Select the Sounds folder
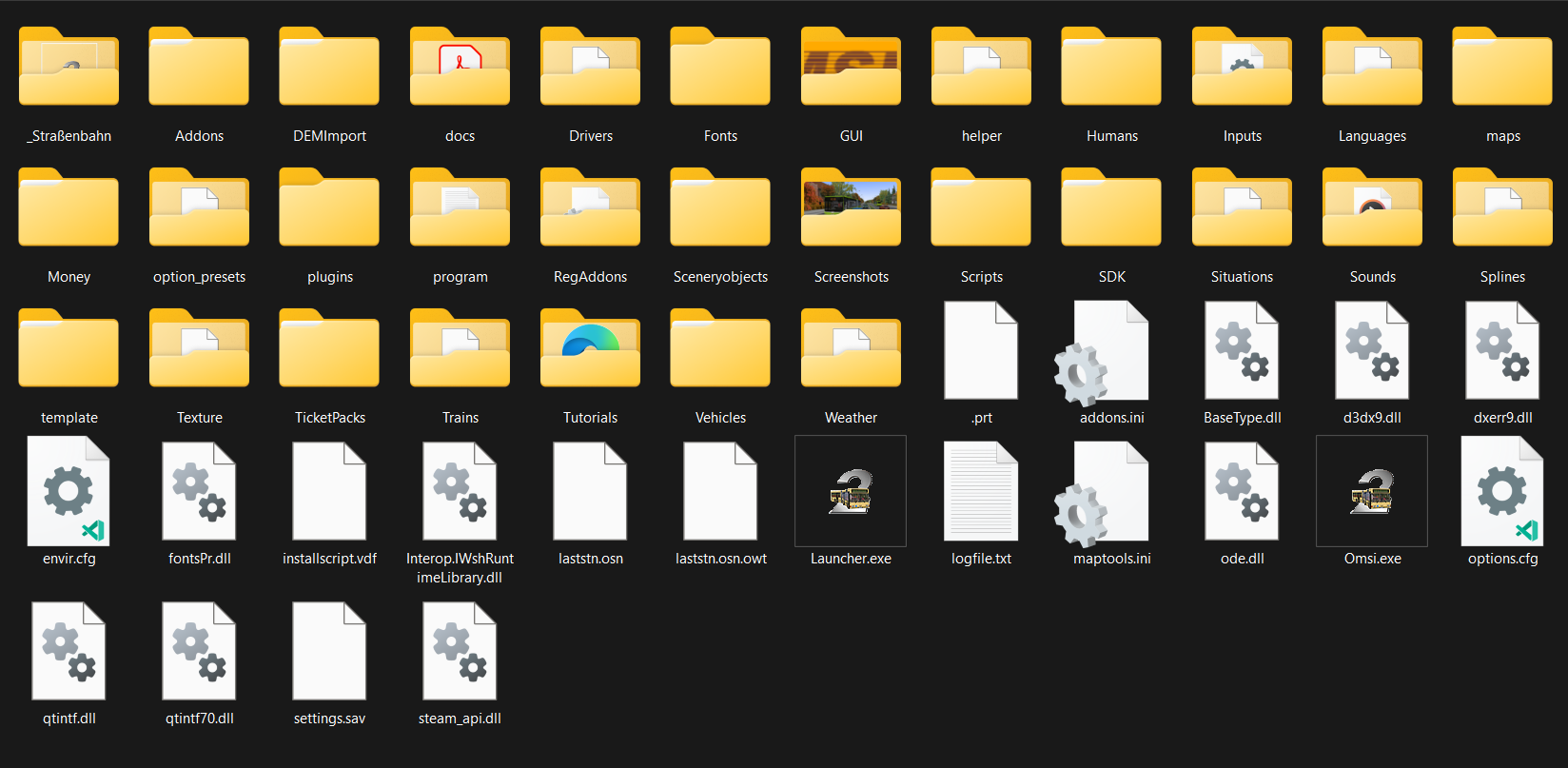Screen dimensions: 1568x768 pos(1372,208)
